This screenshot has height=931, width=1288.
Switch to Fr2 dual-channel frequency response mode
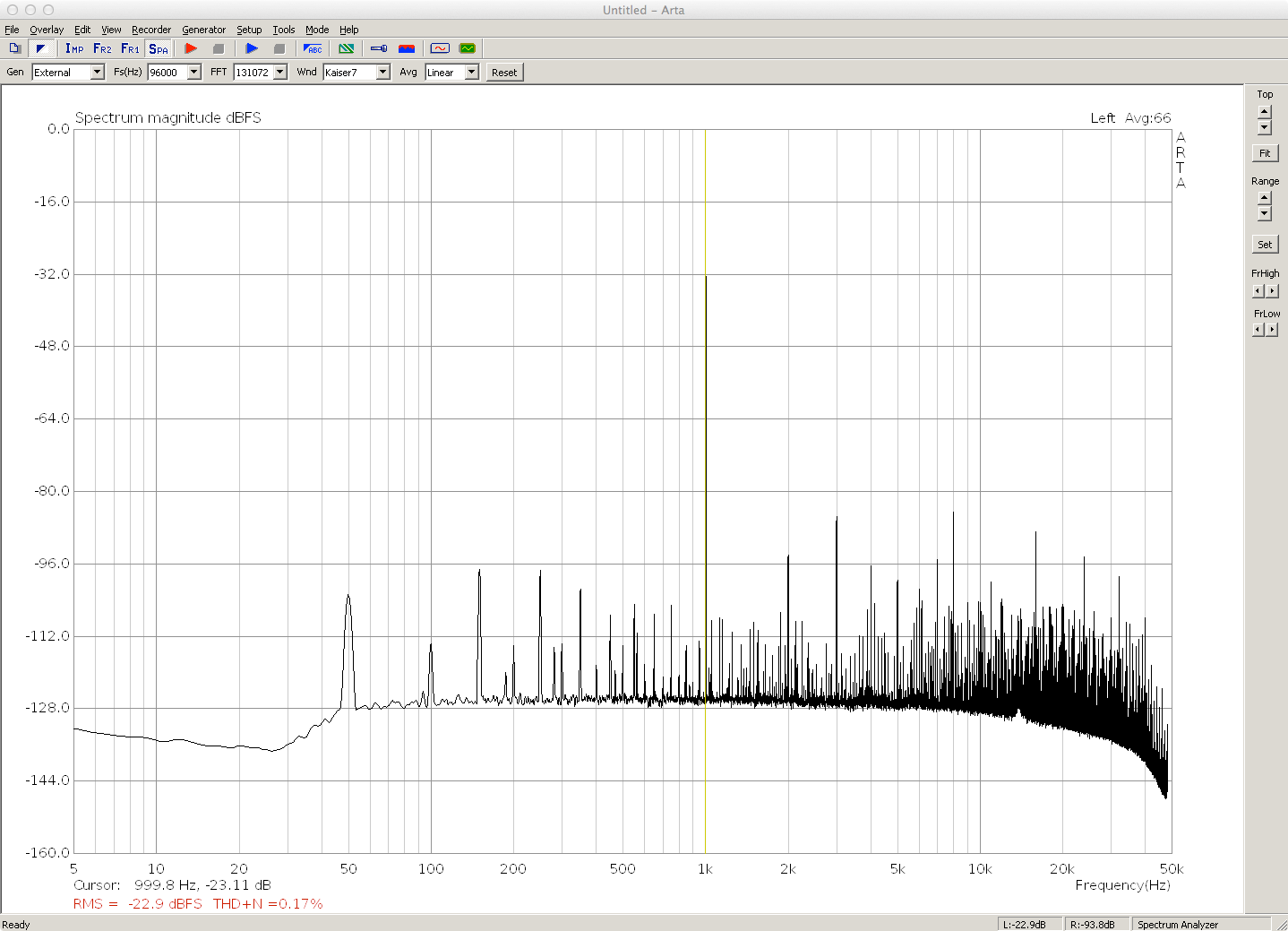pyautogui.click(x=102, y=48)
